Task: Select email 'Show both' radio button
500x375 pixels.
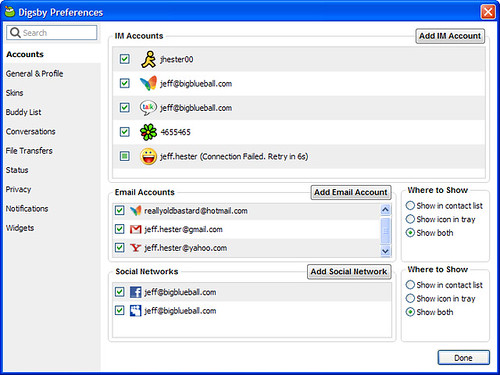Action: (x=410, y=233)
